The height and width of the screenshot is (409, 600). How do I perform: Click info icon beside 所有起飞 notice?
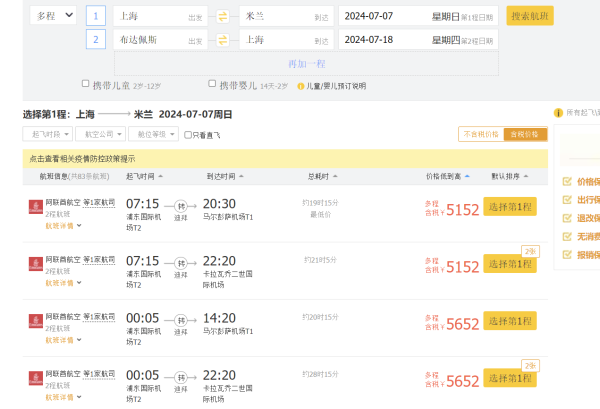558,112
